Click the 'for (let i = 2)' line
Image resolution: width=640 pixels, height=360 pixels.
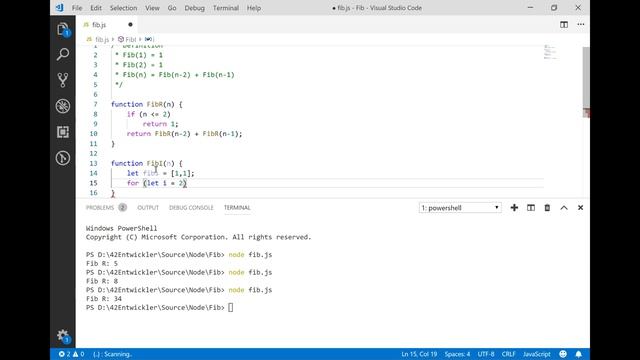[x=157, y=183]
